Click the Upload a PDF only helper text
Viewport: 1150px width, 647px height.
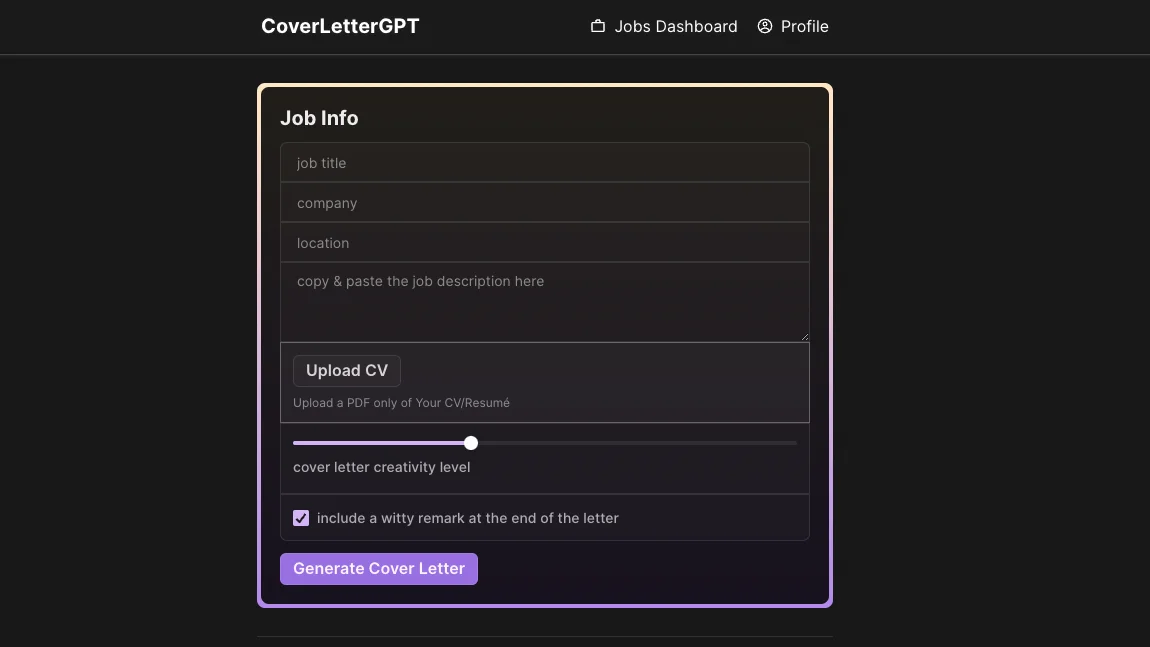tap(401, 403)
